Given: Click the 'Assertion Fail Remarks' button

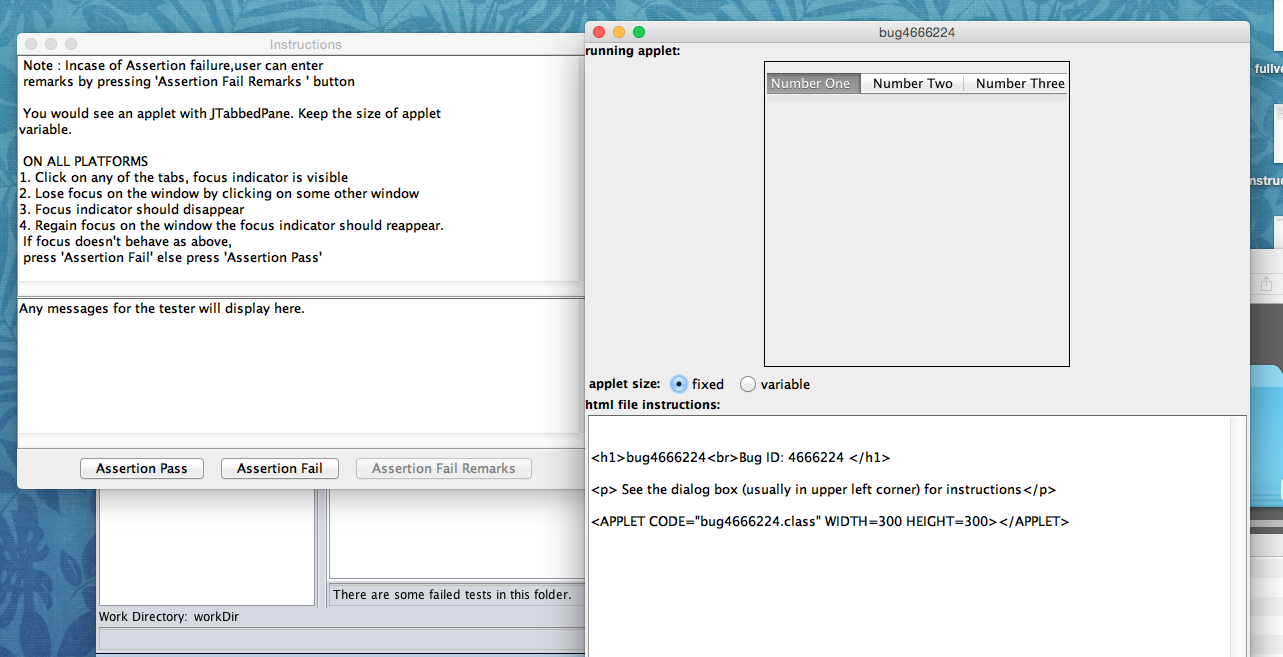Looking at the screenshot, I should pos(443,468).
